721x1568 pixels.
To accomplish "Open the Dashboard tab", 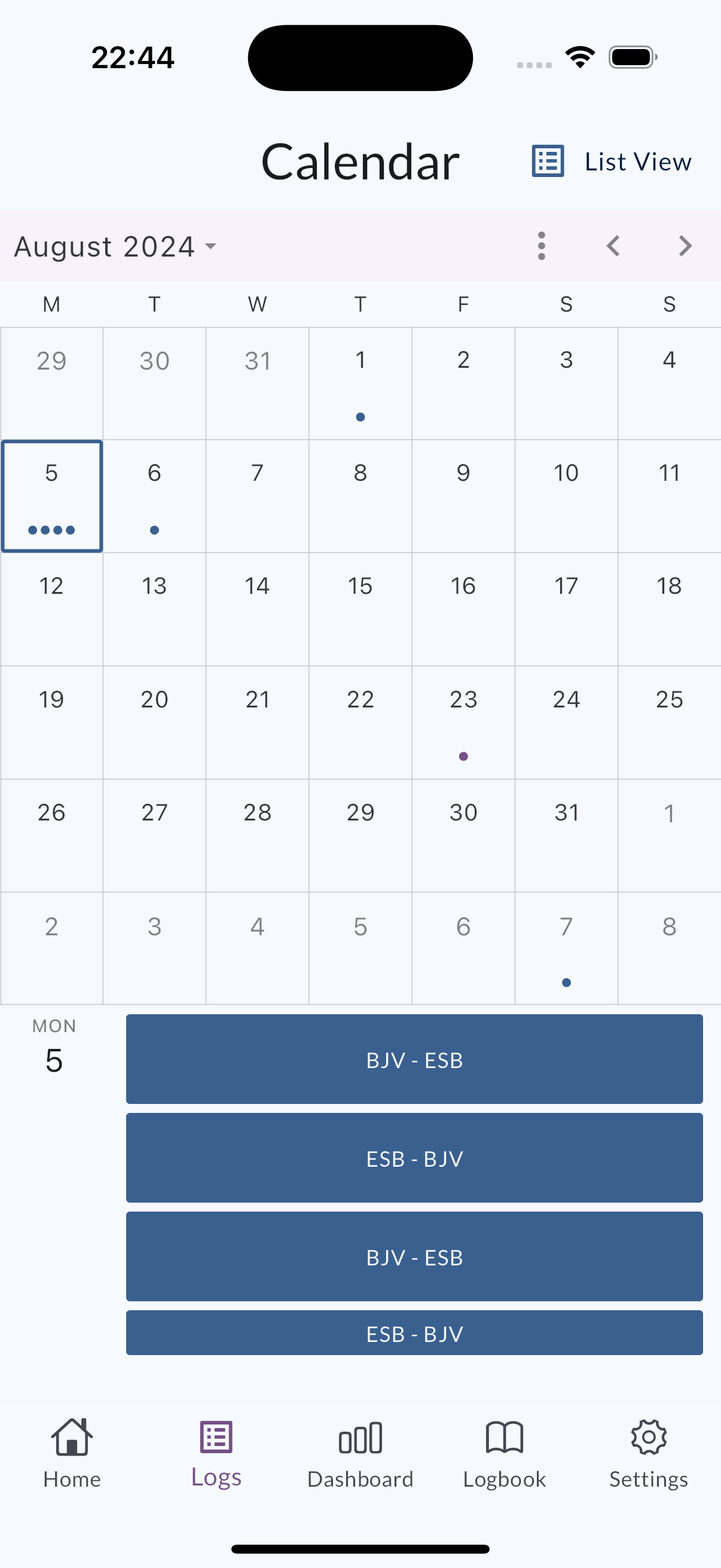I will (360, 1453).
